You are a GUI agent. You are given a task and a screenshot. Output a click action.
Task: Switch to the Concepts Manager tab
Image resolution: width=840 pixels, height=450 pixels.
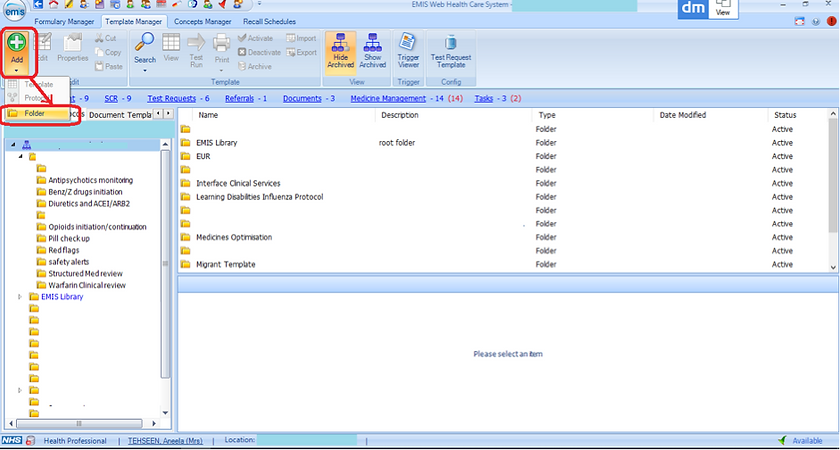202,21
